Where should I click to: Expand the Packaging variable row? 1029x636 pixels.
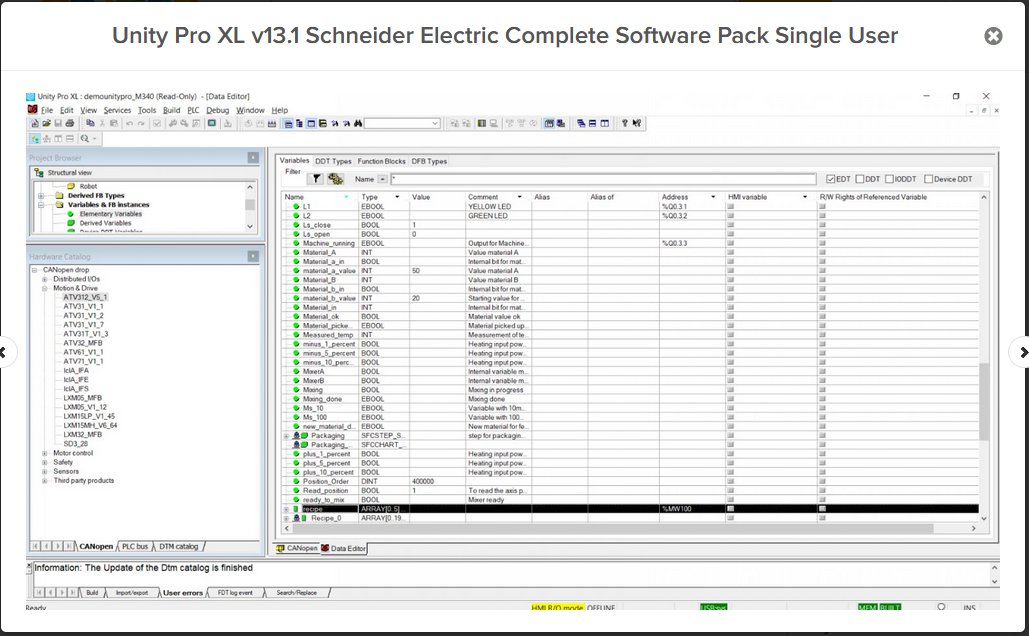pyautogui.click(x=285, y=436)
